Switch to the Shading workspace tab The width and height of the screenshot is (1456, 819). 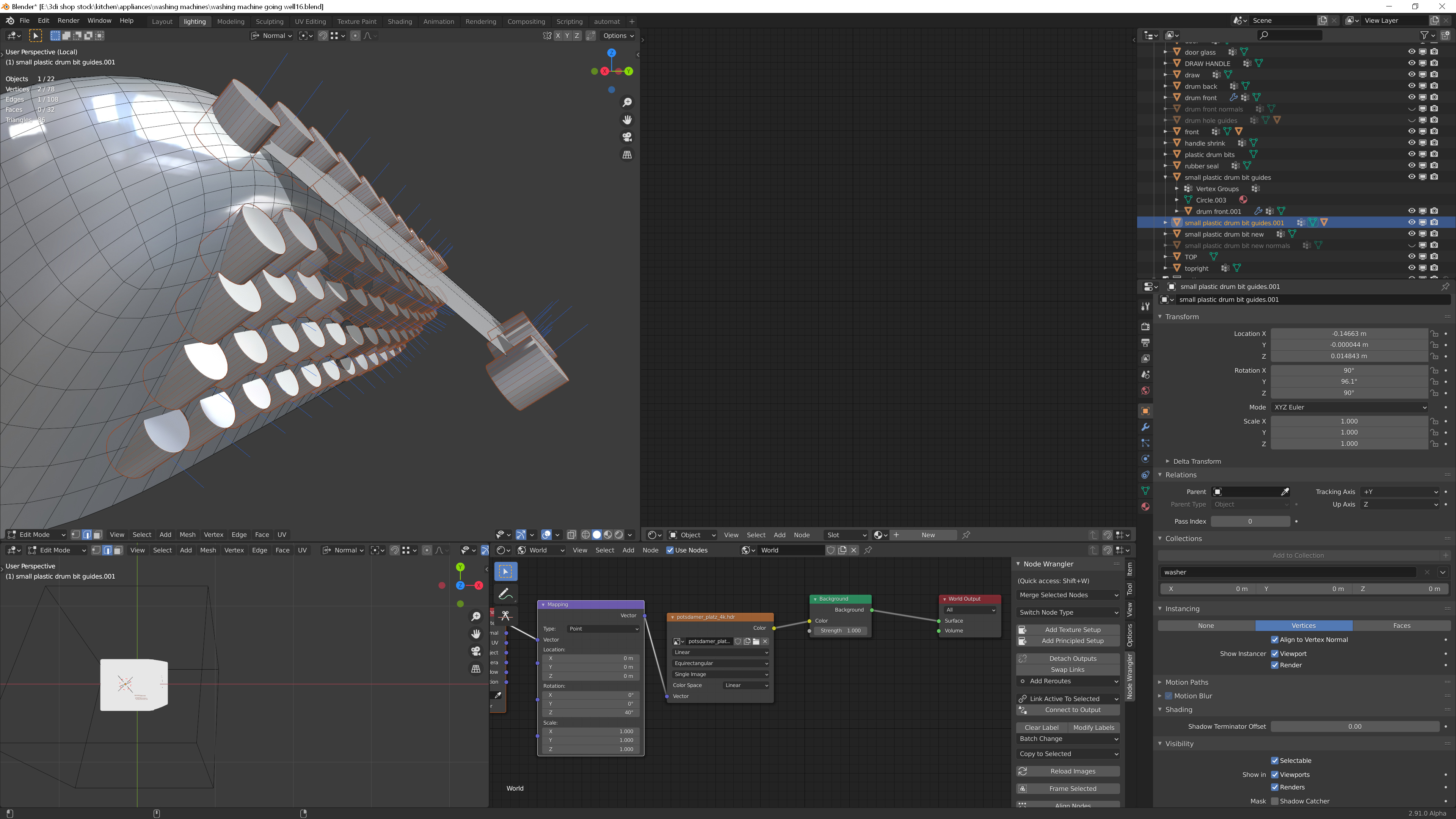coord(400,22)
